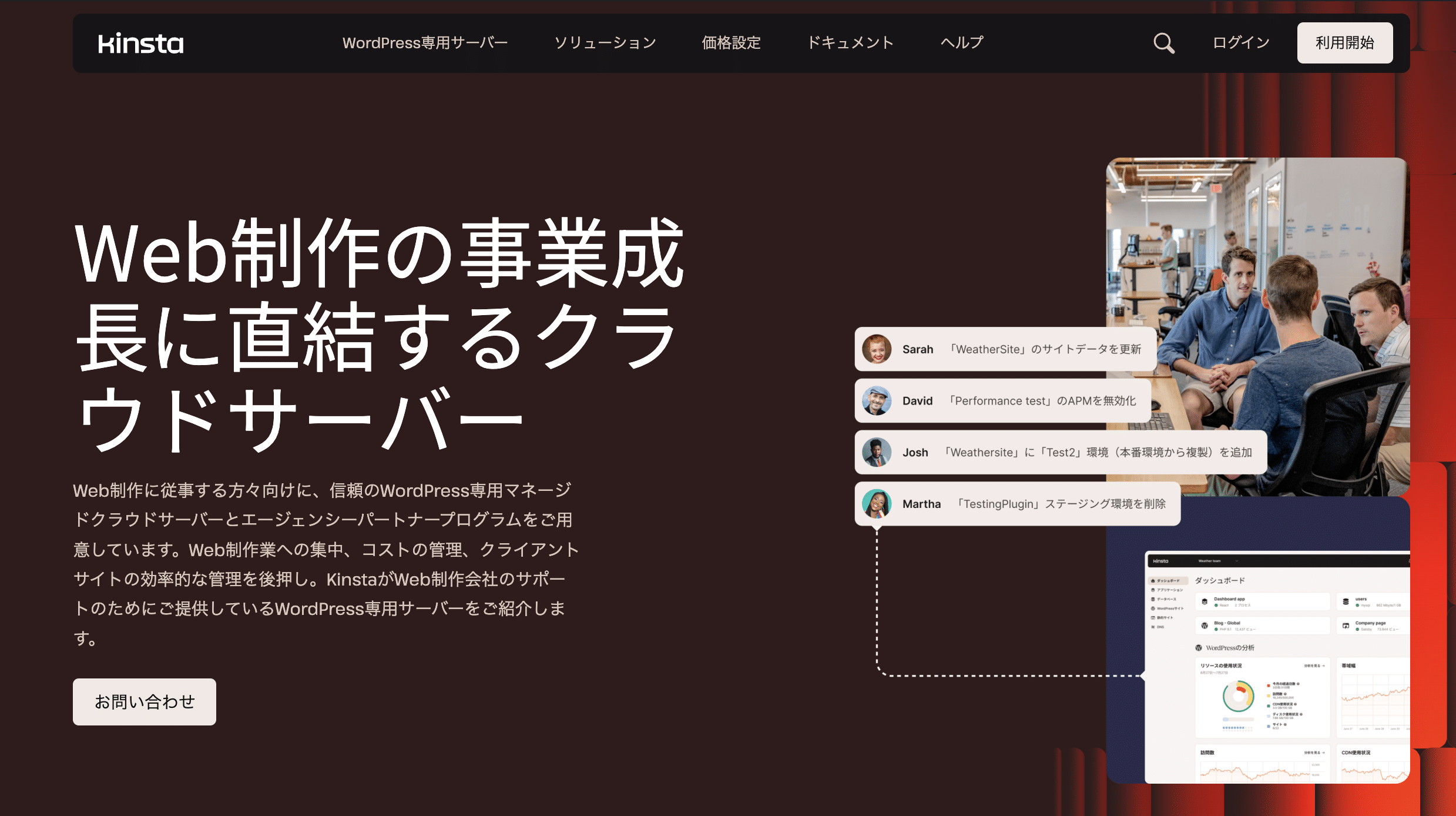Image resolution: width=1456 pixels, height=816 pixels.
Task: Click Sarah's avatar icon
Action: (x=877, y=349)
